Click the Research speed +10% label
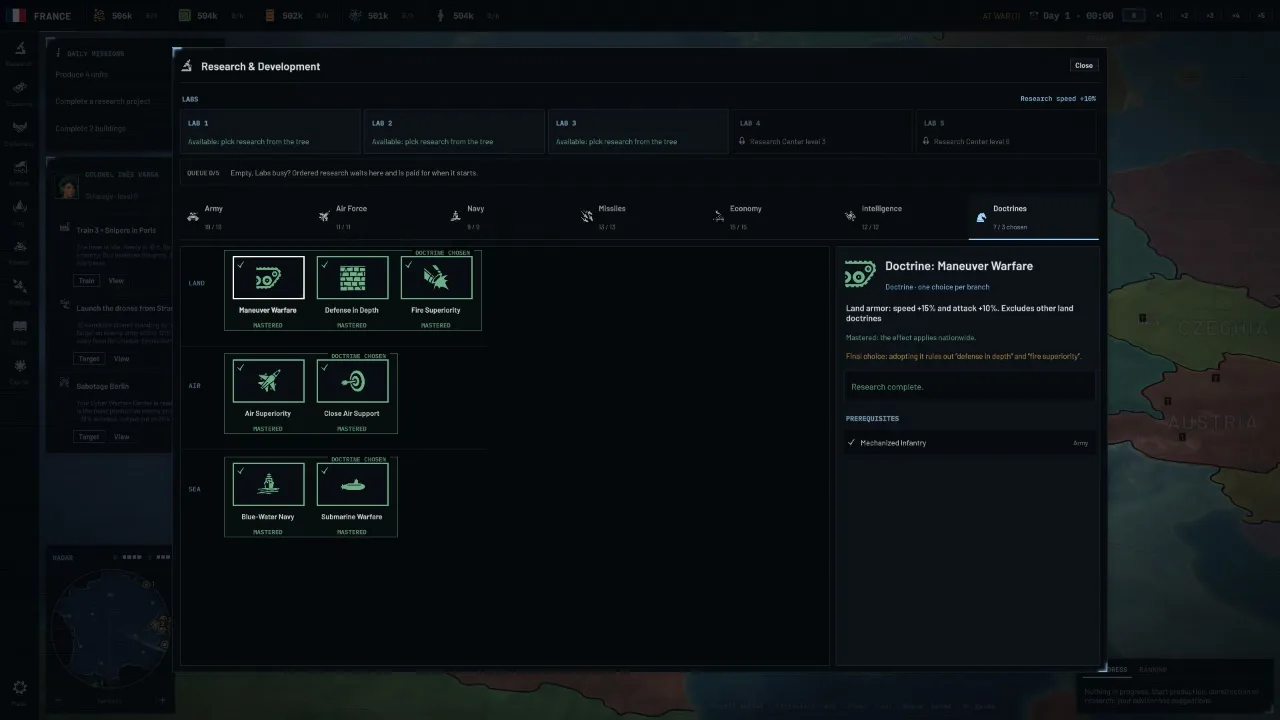Screen dimensions: 1280x720 tap(1058, 99)
